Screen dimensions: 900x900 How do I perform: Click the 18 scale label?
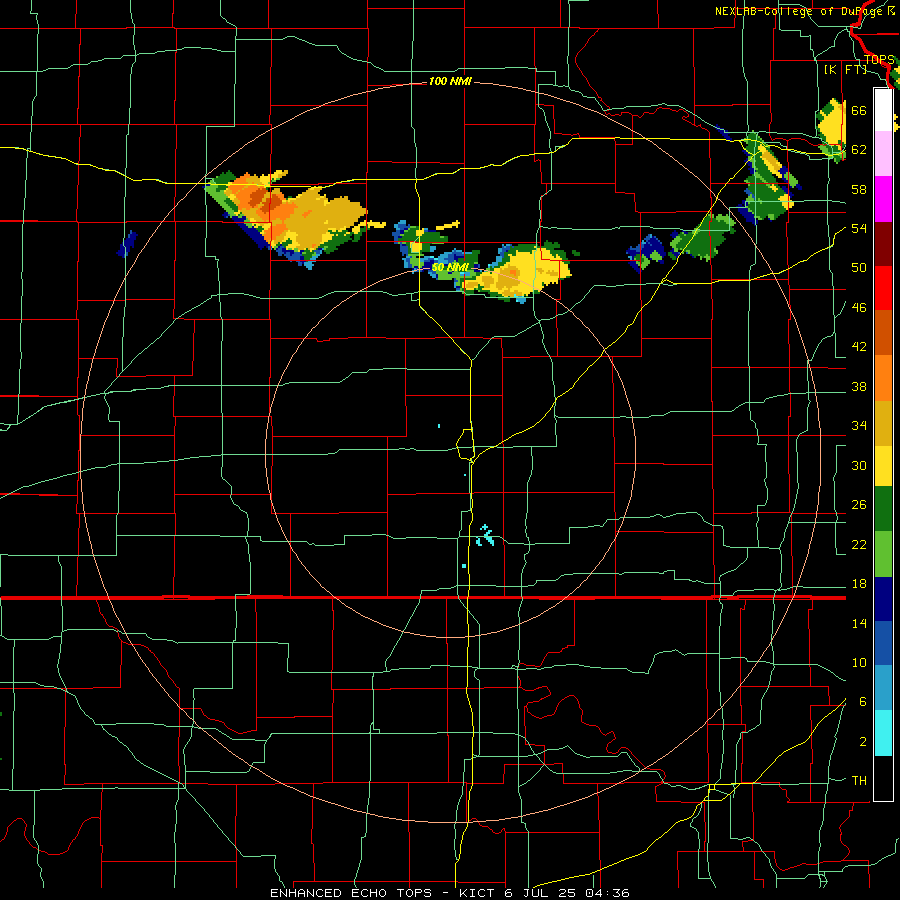pos(859,584)
